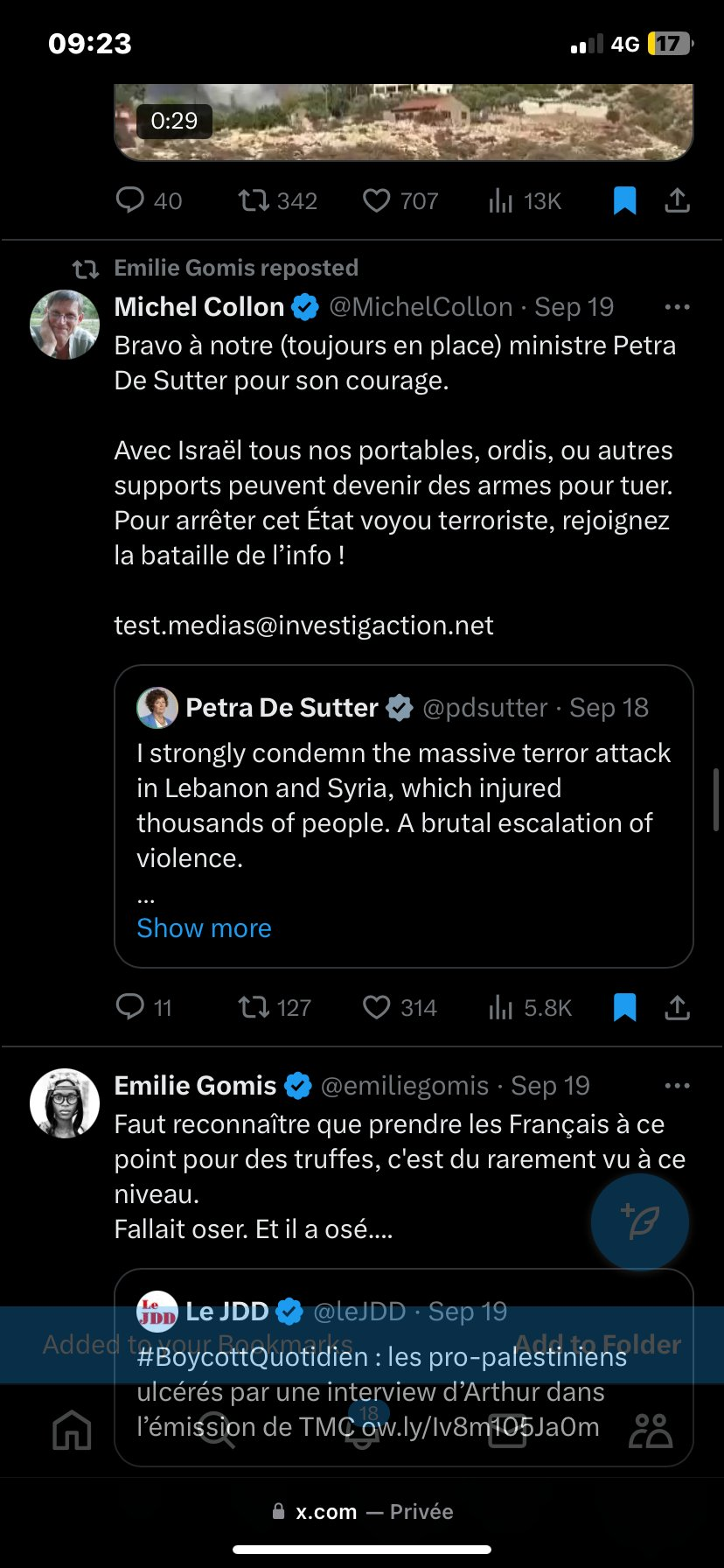Share the video post at top

(678, 200)
